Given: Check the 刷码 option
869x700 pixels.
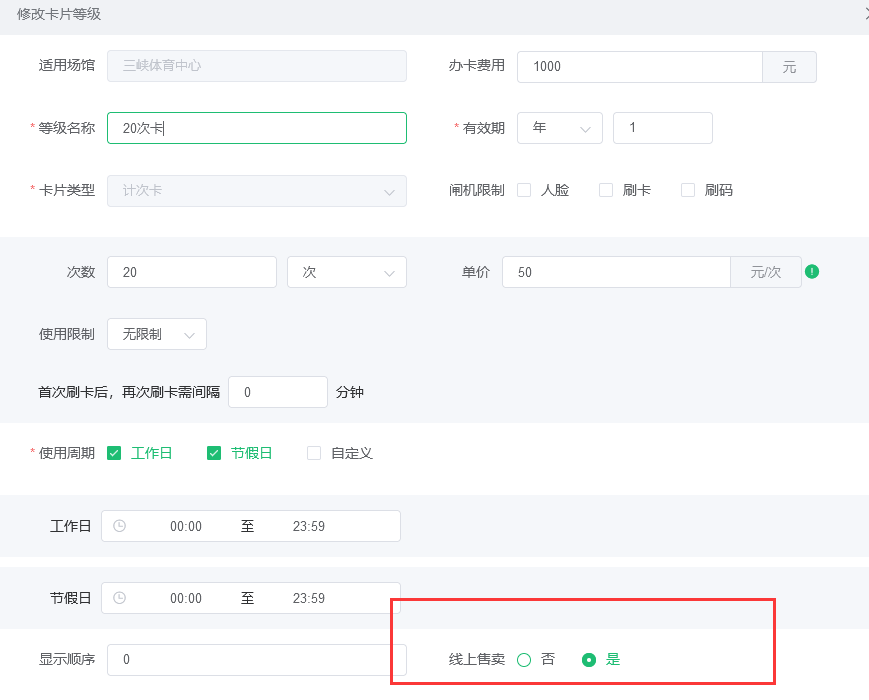Looking at the screenshot, I should click(x=688, y=190).
